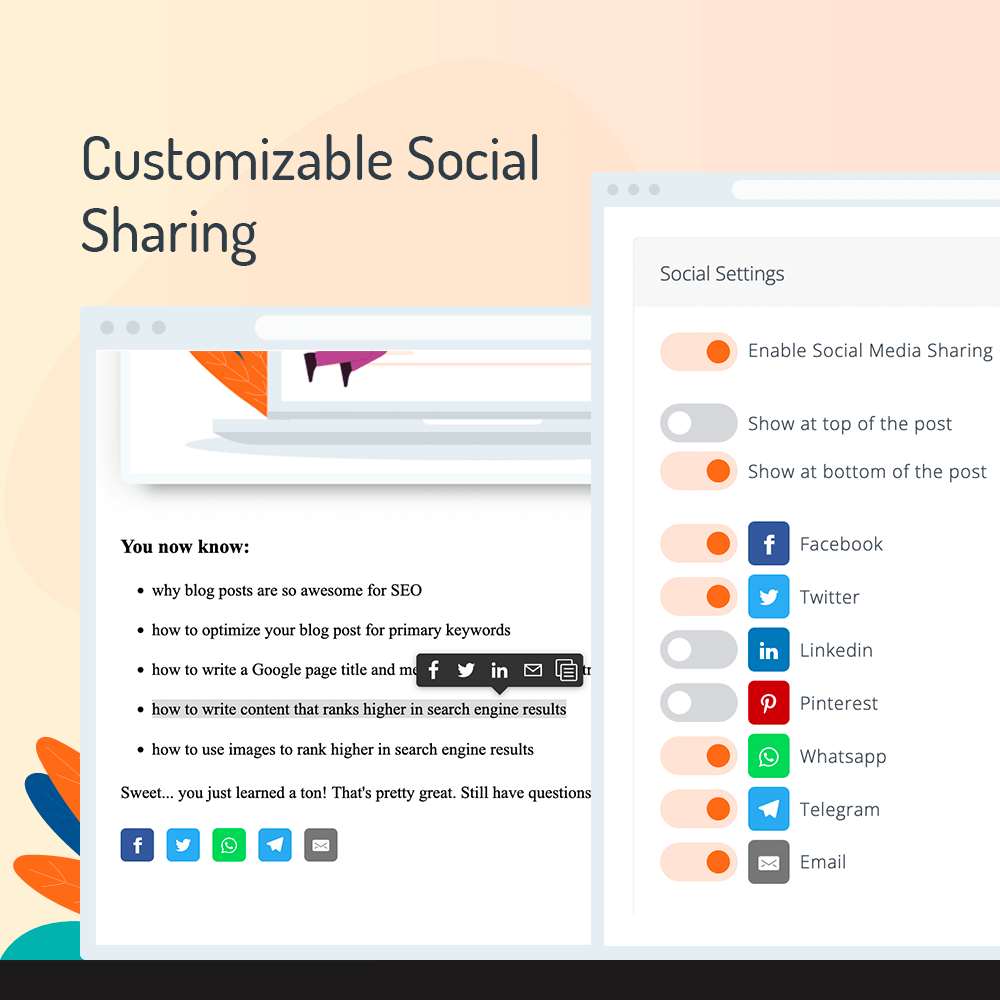Share post via green Whatsapp button below article
The width and height of the screenshot is (1000, 1000).
point(229,844)
